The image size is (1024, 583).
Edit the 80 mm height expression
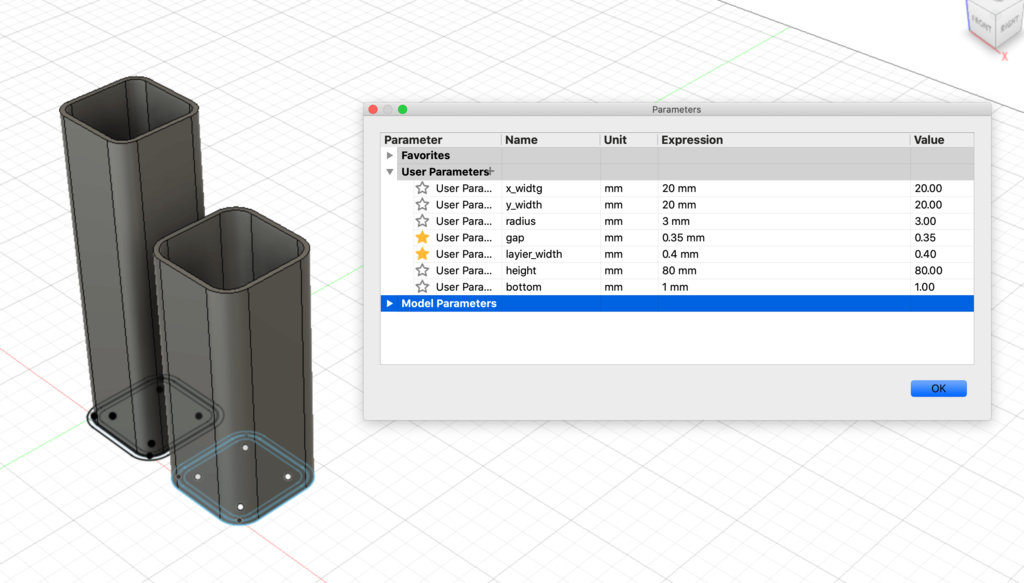tap(784, 270)
